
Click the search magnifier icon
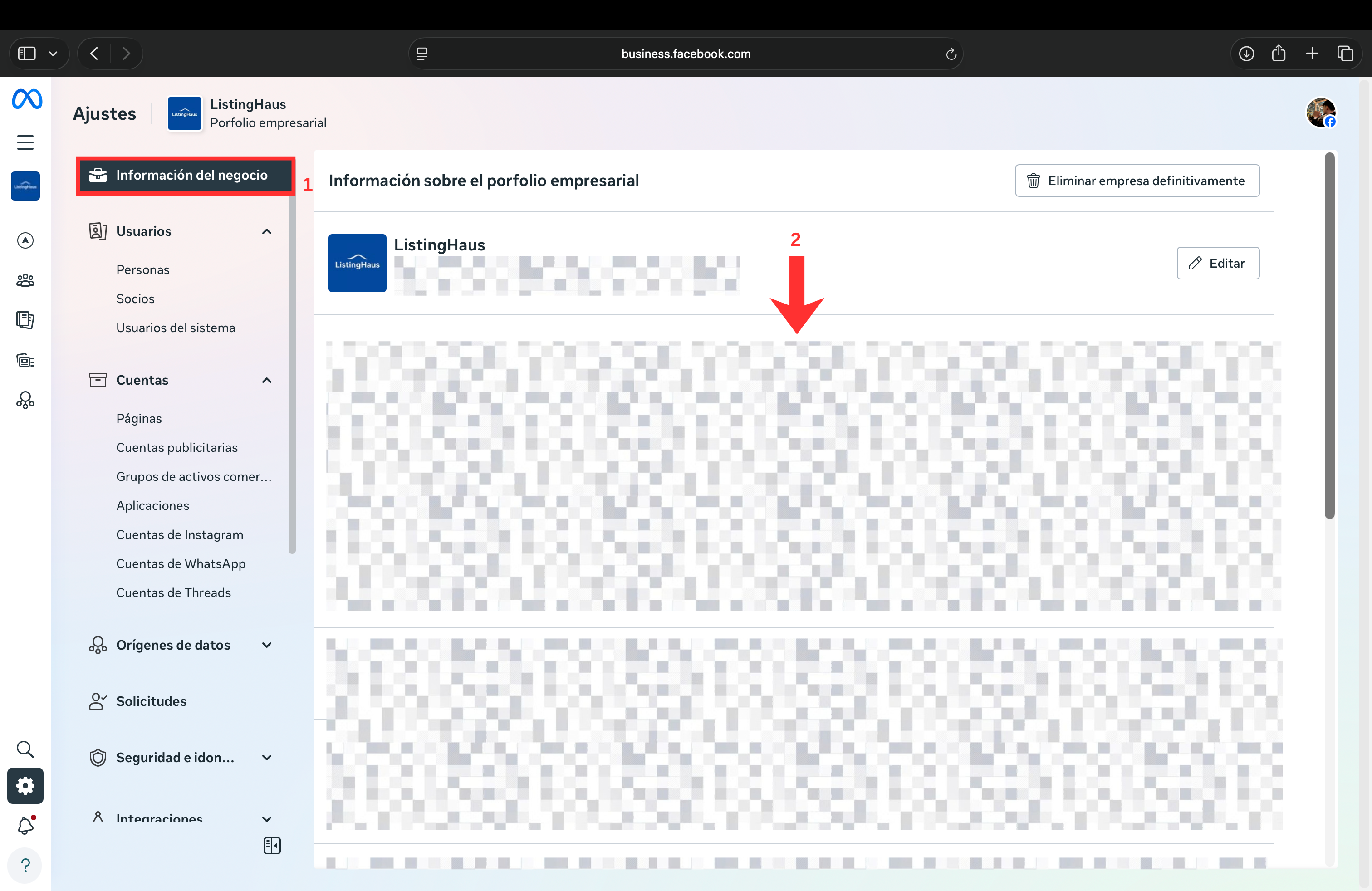(x=25, y=749)
